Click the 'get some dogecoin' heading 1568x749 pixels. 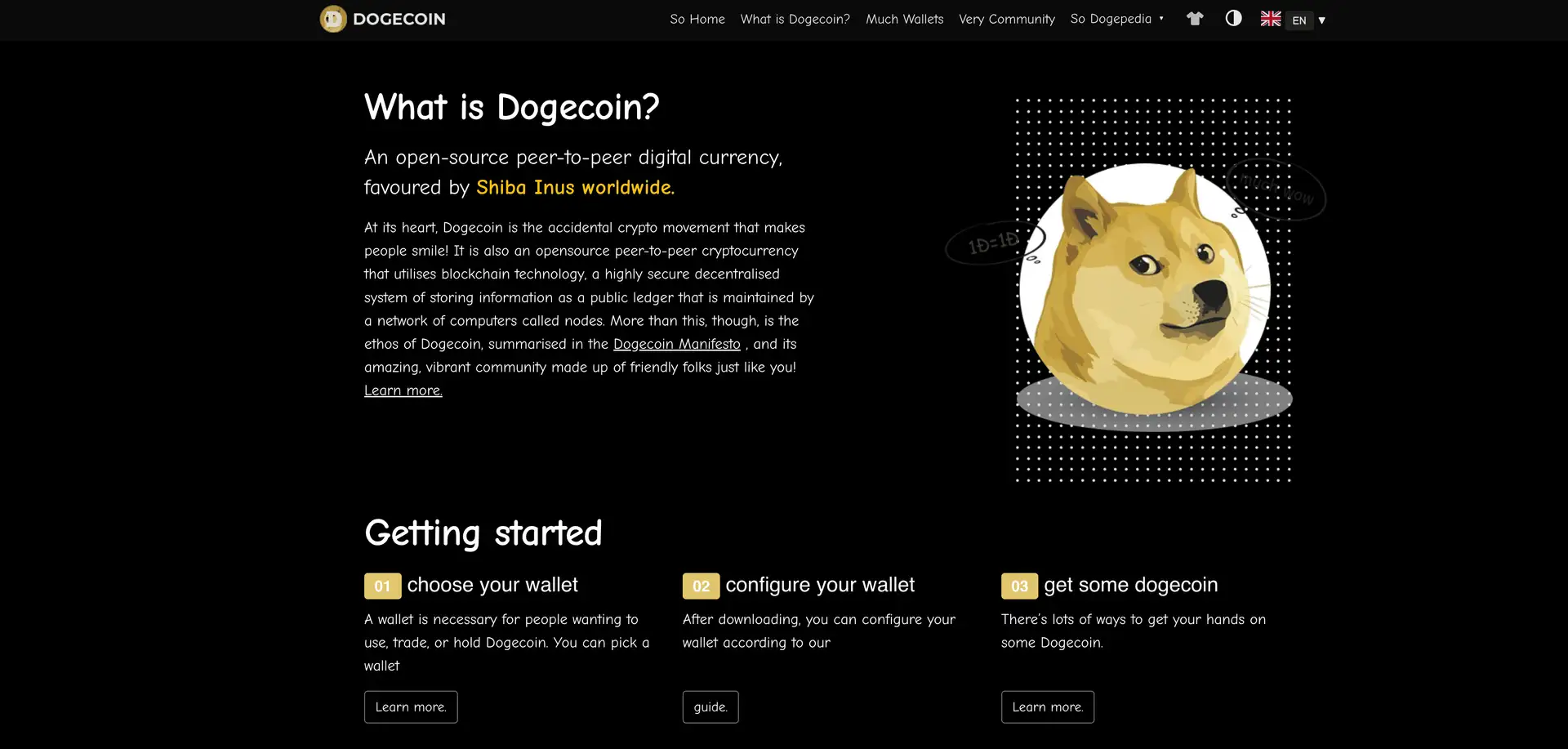pos(1131,585)
